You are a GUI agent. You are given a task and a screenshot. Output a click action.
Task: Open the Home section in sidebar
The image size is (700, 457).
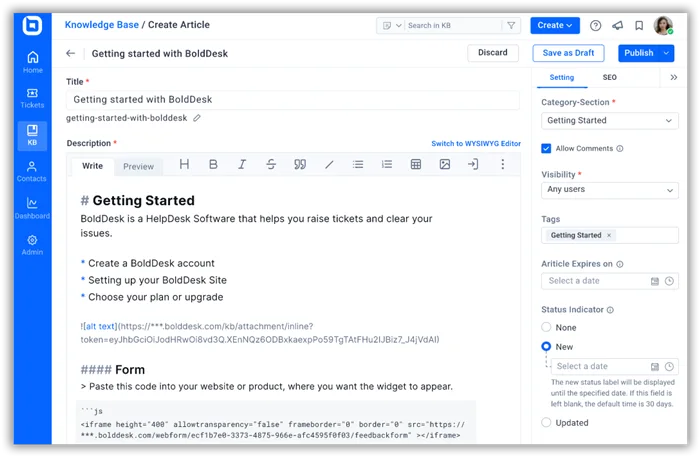33,62
